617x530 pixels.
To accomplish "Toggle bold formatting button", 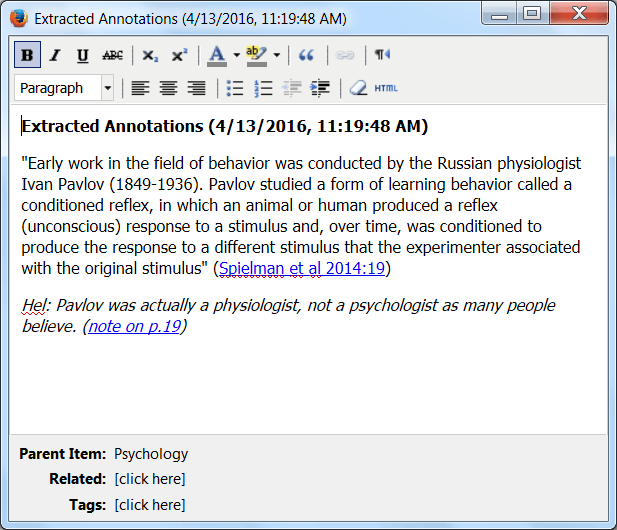I will 27,55.
